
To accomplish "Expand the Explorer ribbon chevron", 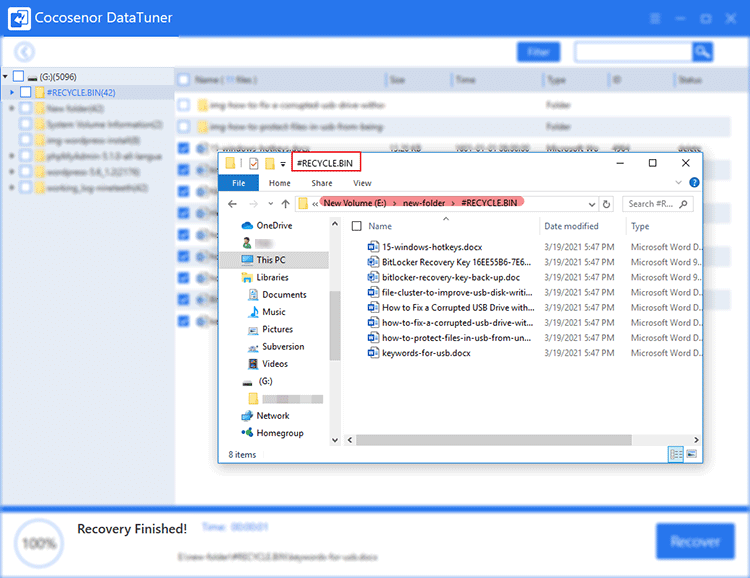I will point(678,182).
